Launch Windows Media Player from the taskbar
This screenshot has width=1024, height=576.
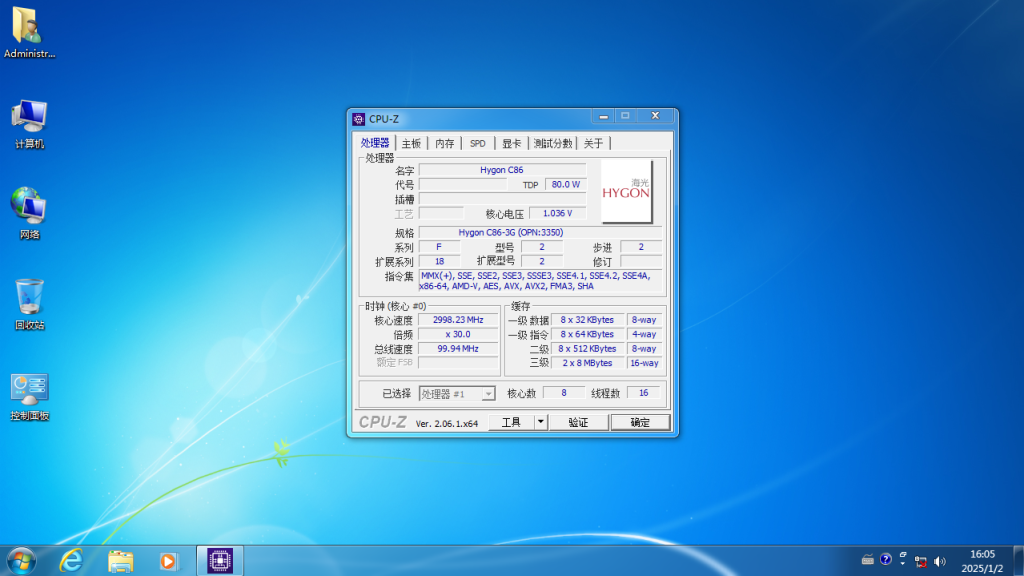170,561
